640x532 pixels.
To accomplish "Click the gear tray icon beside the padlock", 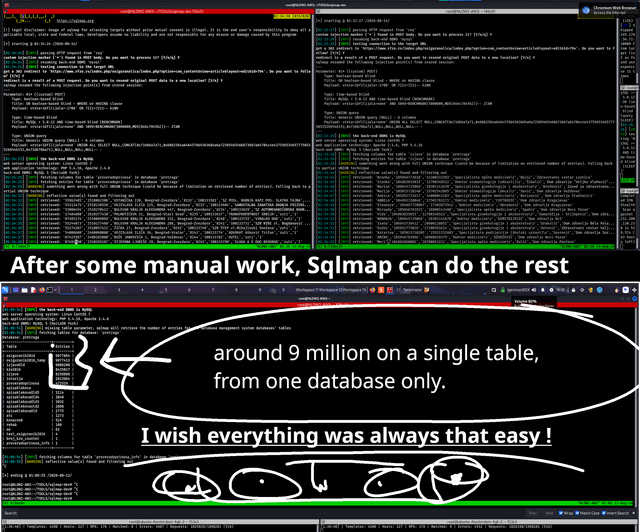I will point(582,290).
